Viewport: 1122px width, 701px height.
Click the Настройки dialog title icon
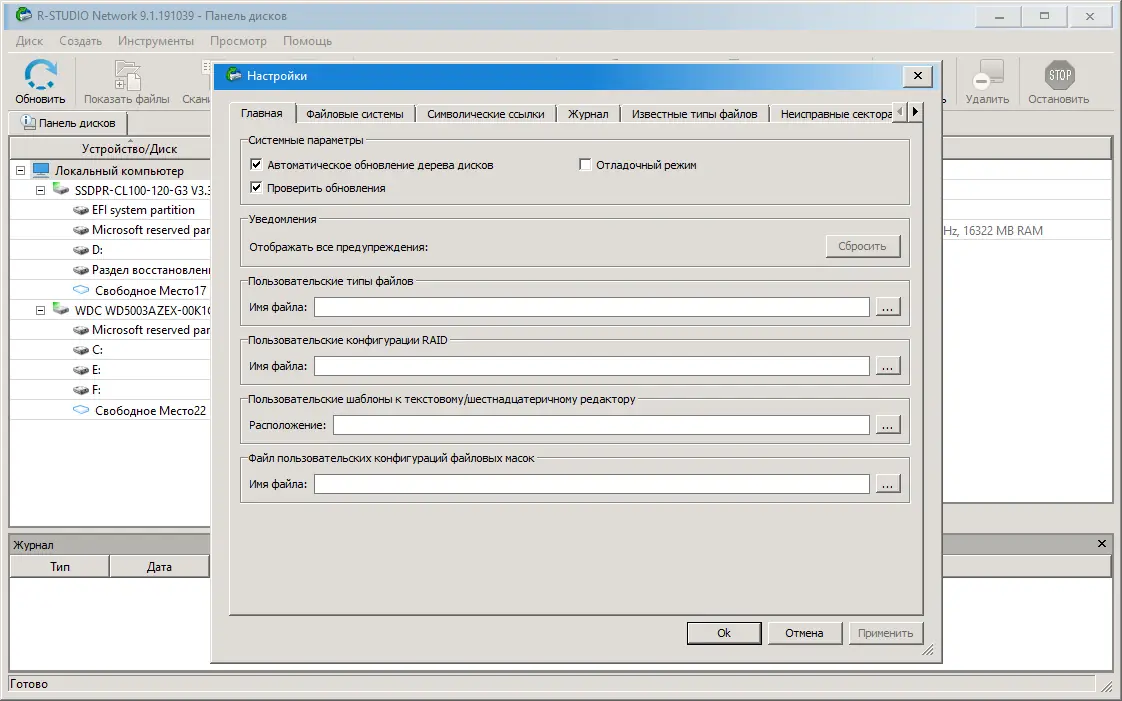(x=233, y=74)
